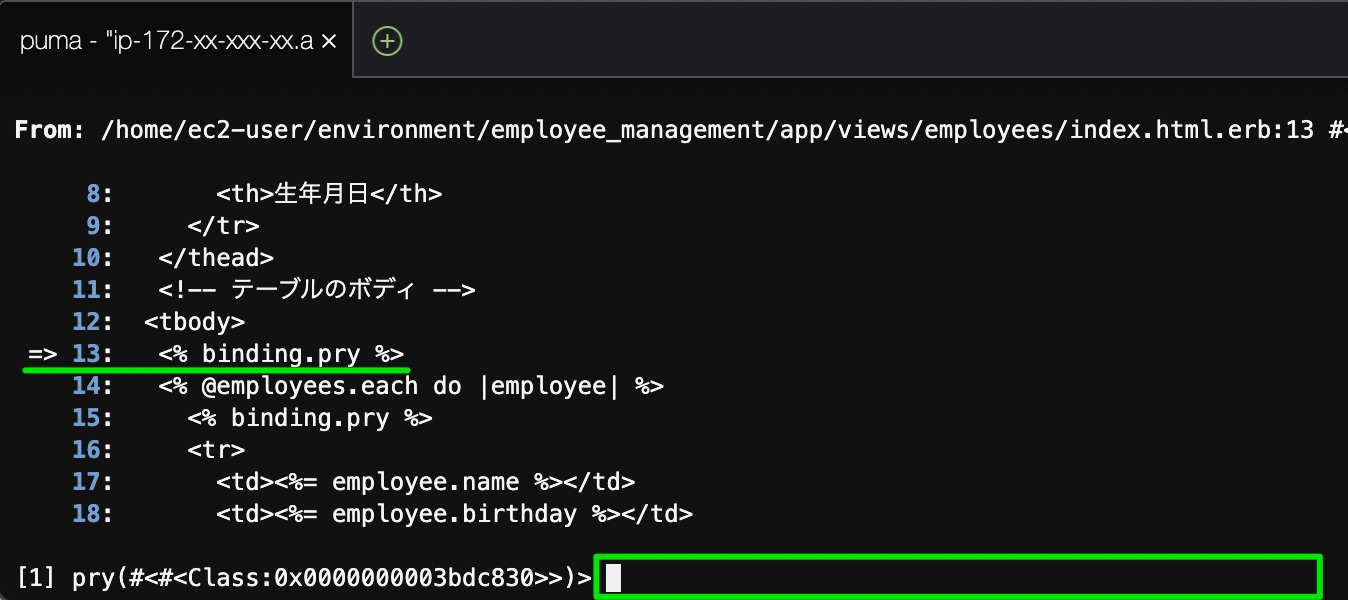
Task: Close the puma terminal tab
Action: click(x=328, y=41)
